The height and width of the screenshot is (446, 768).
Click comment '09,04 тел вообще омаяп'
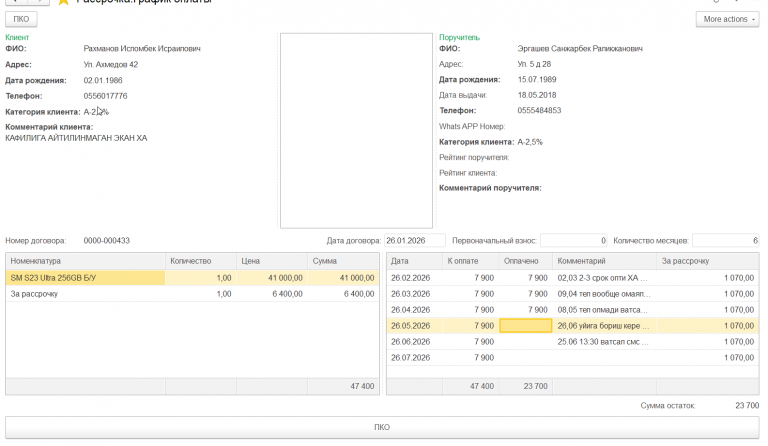click(604, 294)
